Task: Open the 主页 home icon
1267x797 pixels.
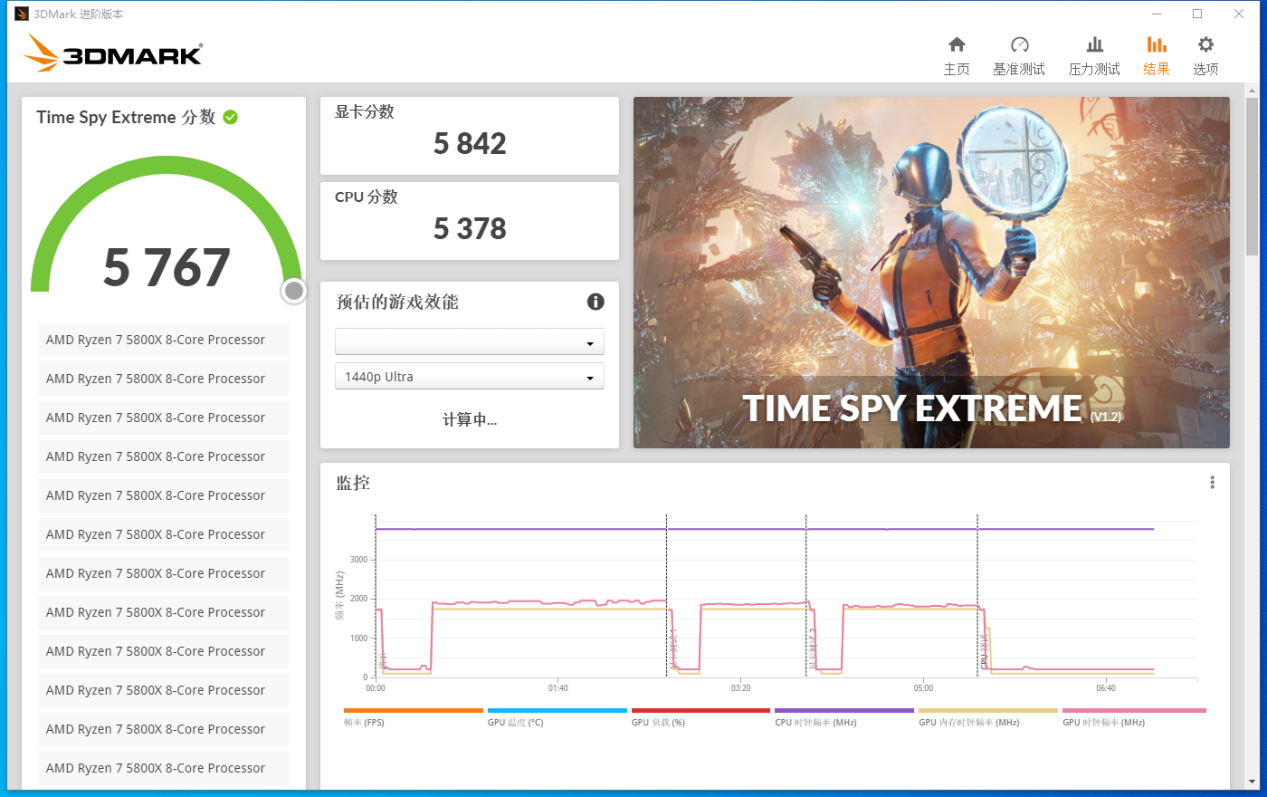Action: pos(957,45)
